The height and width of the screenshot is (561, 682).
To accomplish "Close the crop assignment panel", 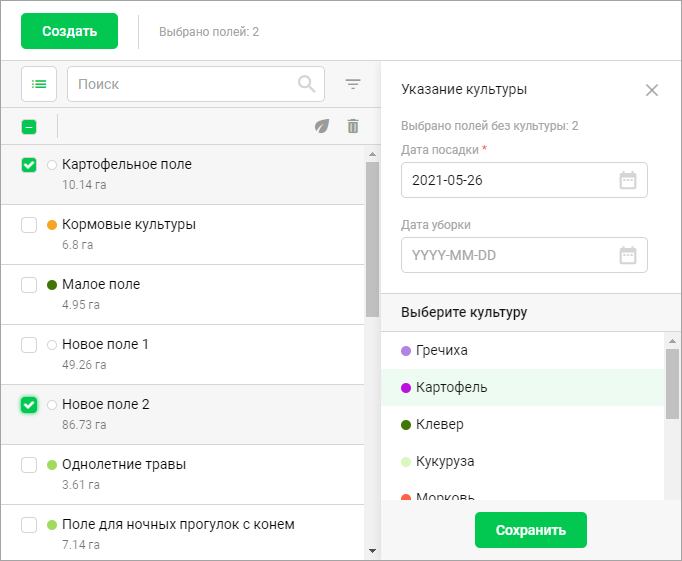I will pos(652,90).
